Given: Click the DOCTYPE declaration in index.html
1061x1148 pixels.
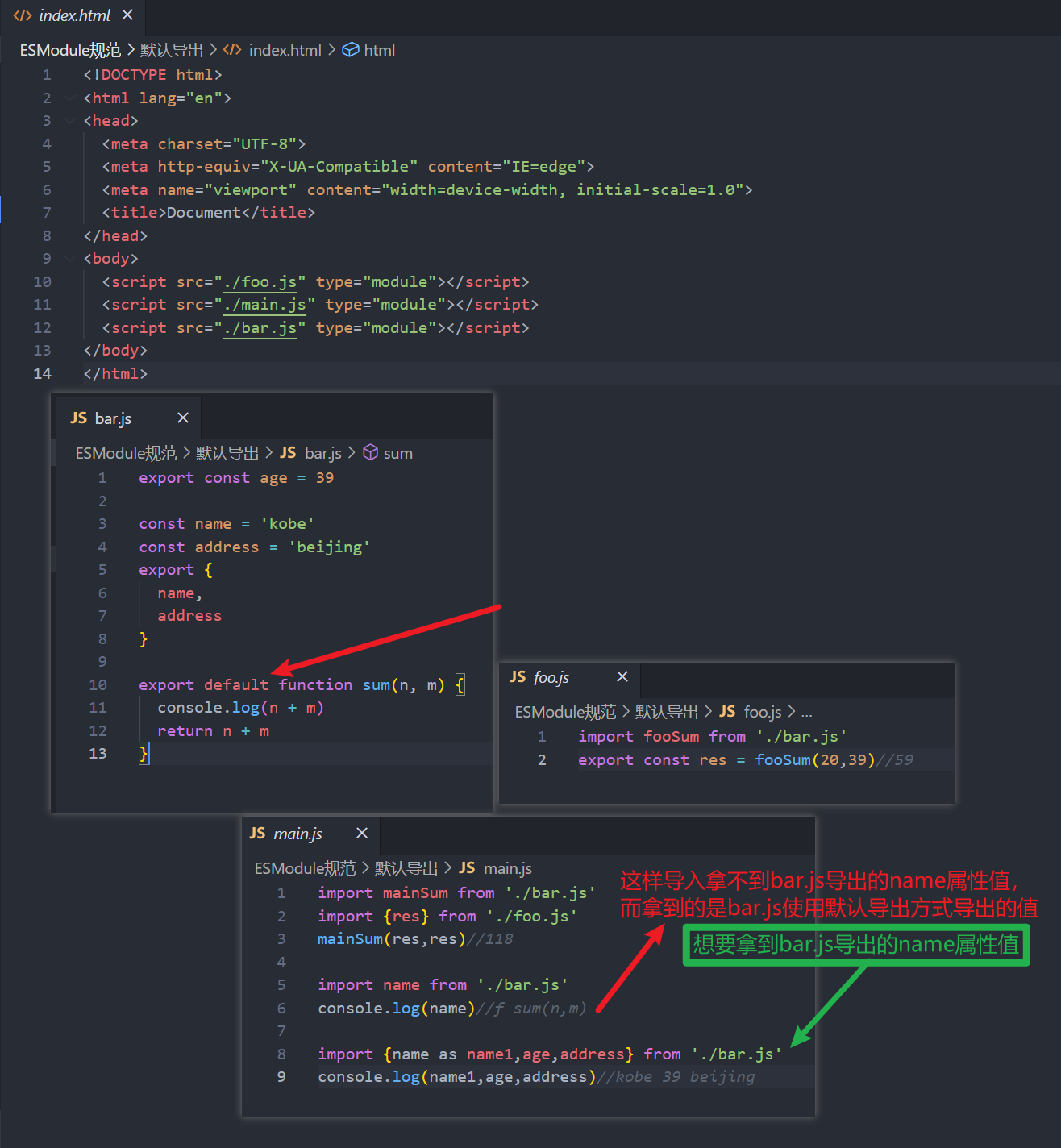Looking at the screenshot, I should [x=152, y=75].
